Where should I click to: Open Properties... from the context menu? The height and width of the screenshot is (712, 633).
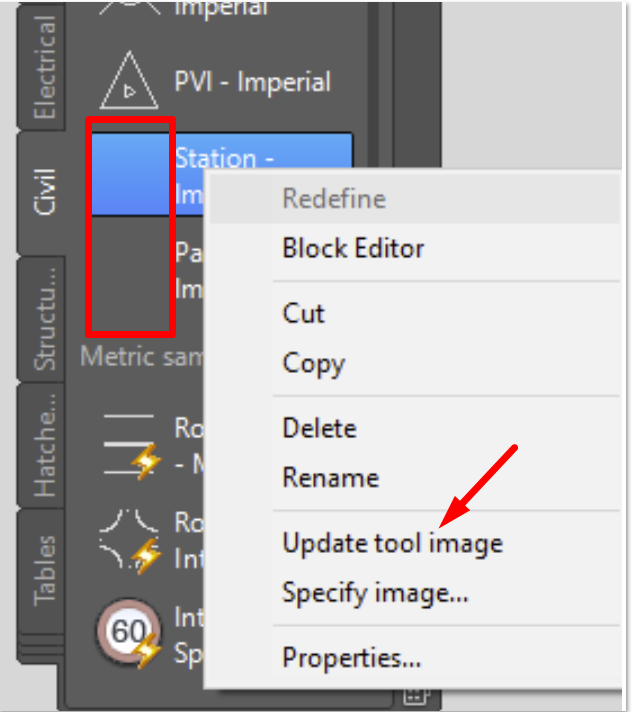pos(351,658)
